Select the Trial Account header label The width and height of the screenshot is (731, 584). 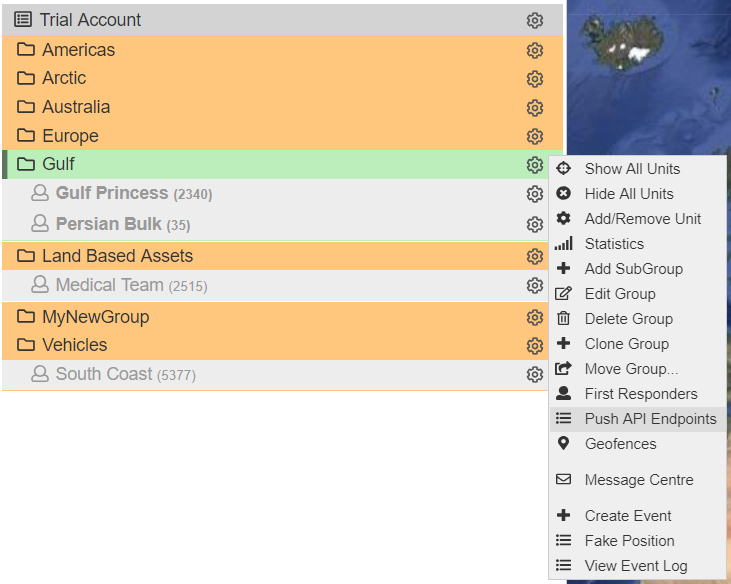90,20
